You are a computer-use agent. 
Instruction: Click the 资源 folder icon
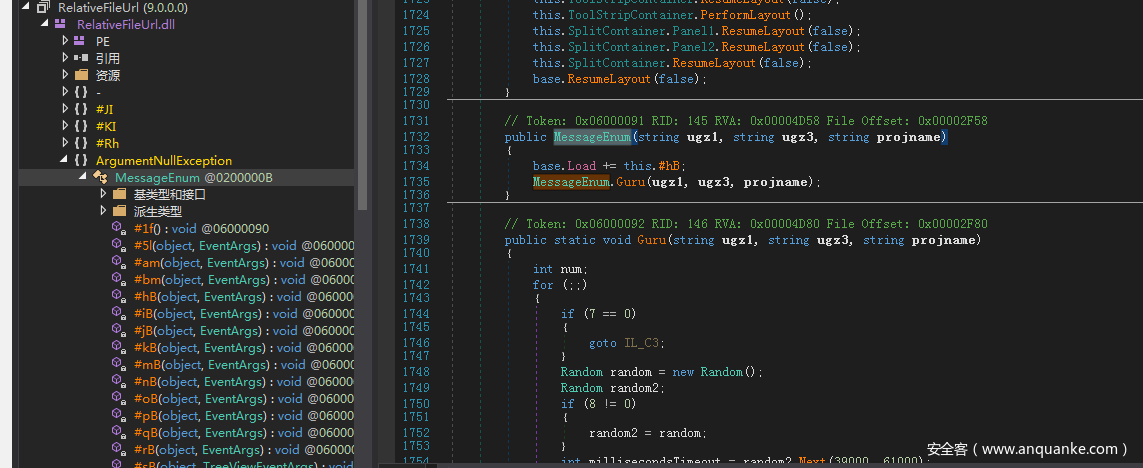click(81, 75)
